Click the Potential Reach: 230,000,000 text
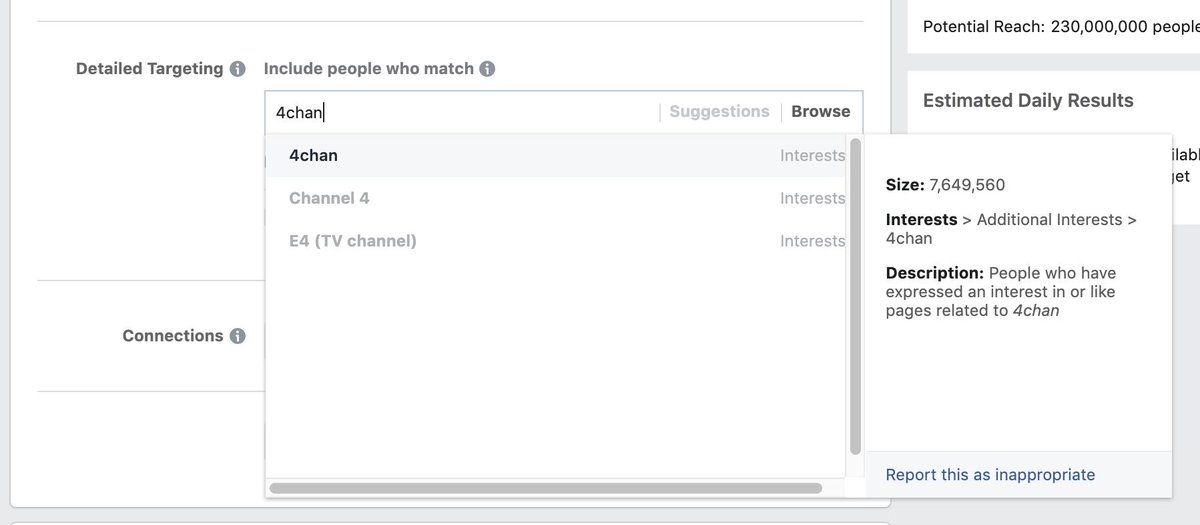Screen dimensions: 1200x525 (x=1060, y=26)
